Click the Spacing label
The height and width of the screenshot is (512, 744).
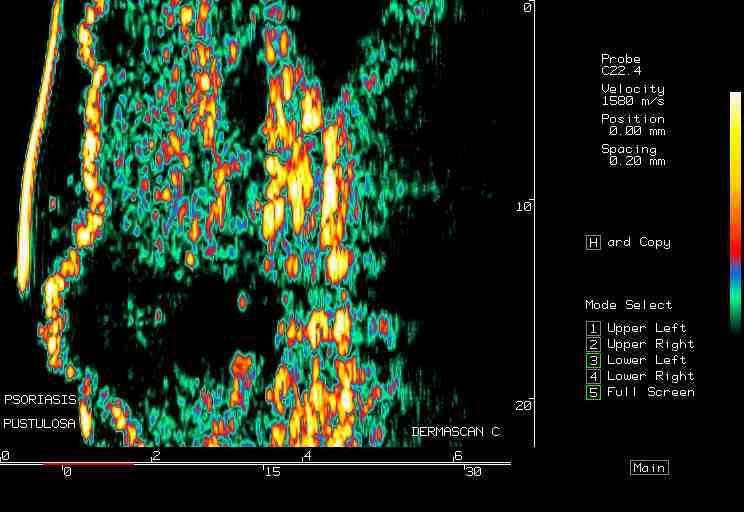click(x=629, y=149)
